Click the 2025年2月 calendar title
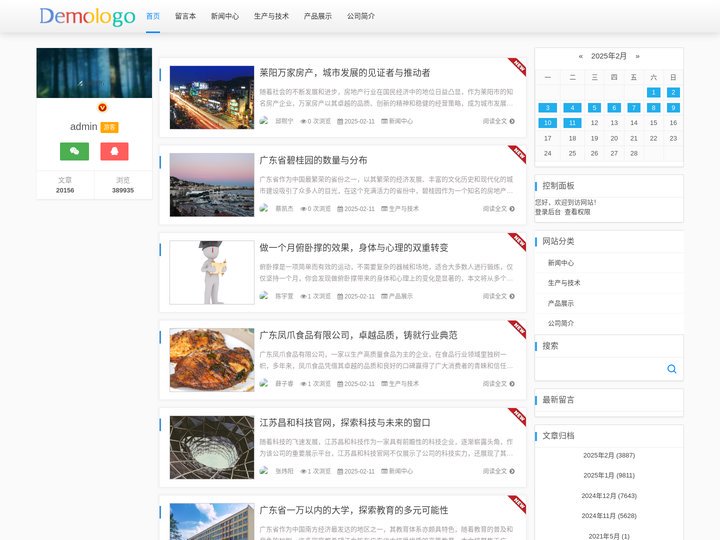Image resolution: width=720 pixels, height=540 pixels. pos(609,56)
